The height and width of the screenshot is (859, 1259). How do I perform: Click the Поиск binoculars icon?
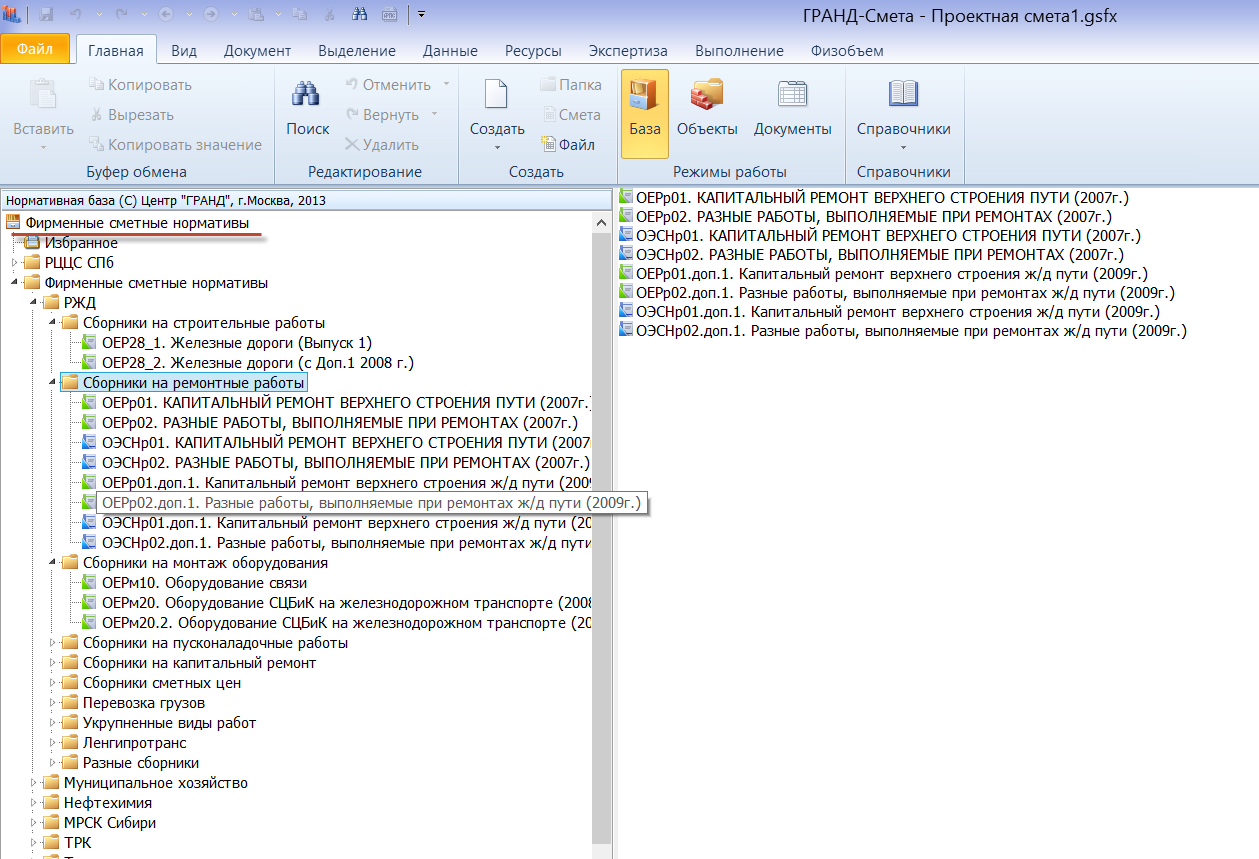(x=306, y=95)
